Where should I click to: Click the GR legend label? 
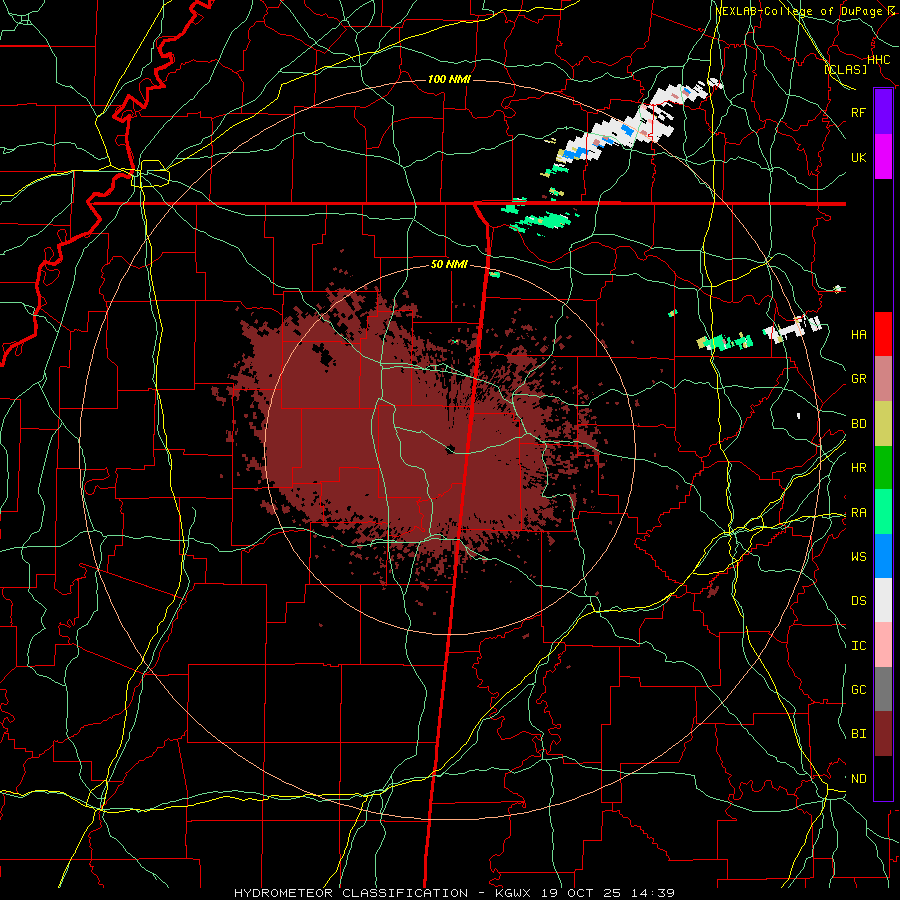(x=859, y=379)
